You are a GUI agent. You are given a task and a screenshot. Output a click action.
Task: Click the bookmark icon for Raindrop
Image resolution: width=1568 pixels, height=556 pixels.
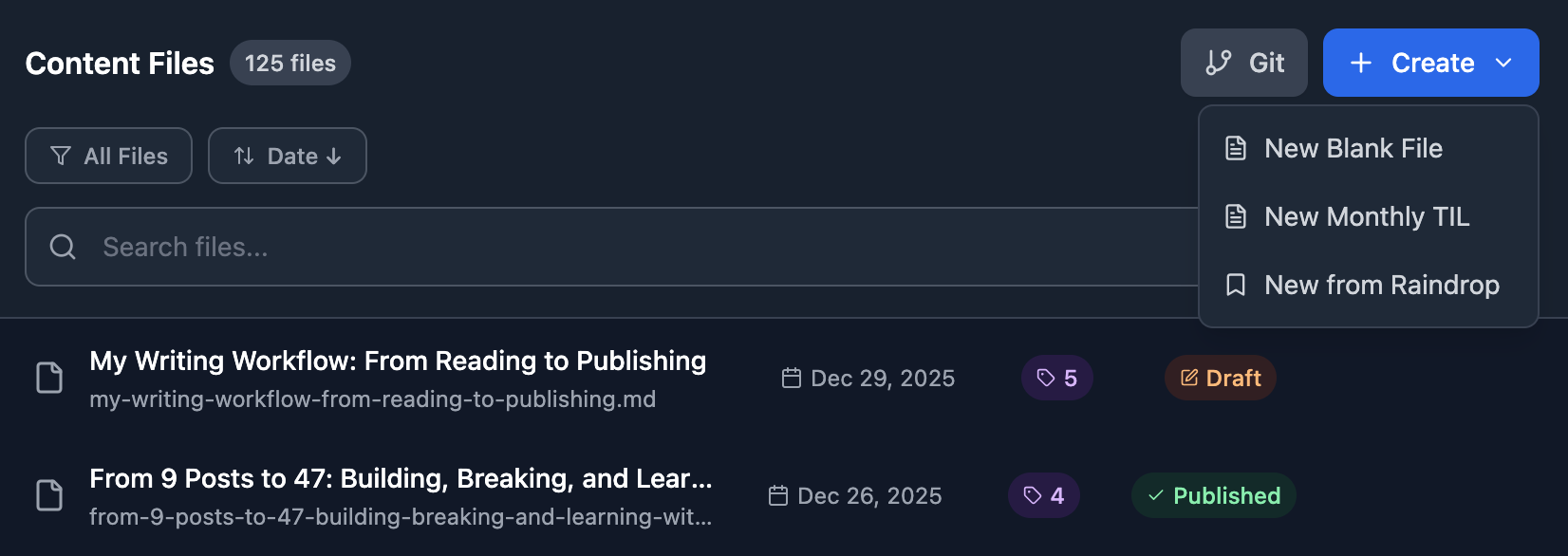(x=1236, y=285)
